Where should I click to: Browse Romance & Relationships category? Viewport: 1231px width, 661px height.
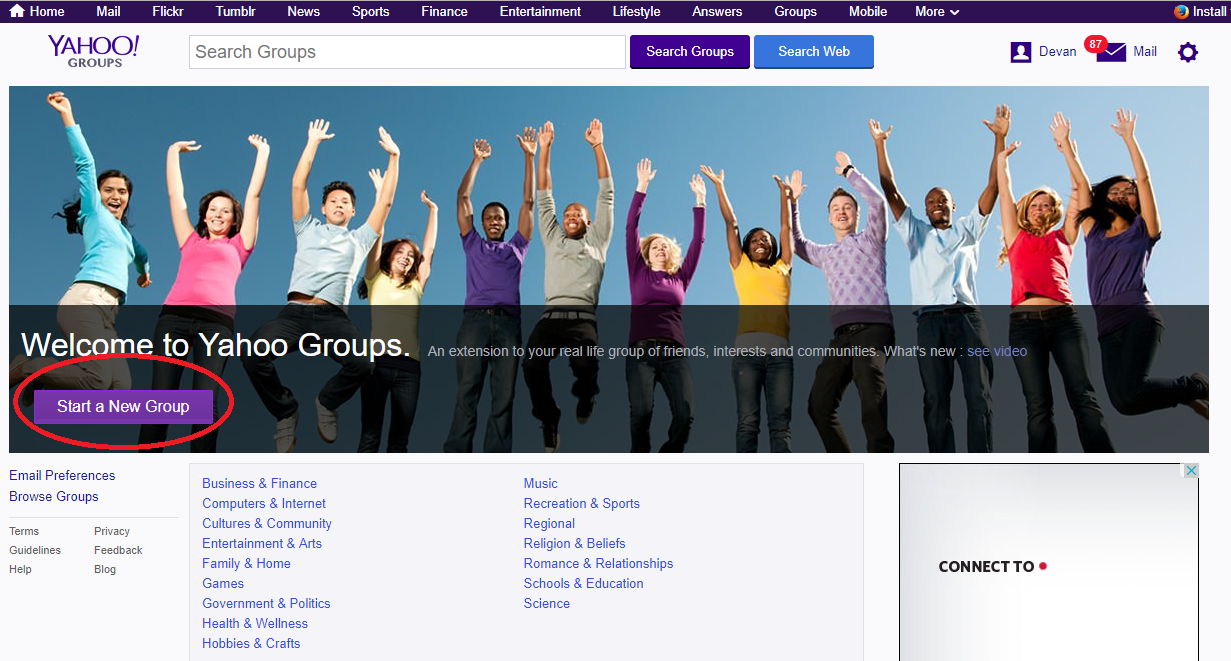point(599,563)
